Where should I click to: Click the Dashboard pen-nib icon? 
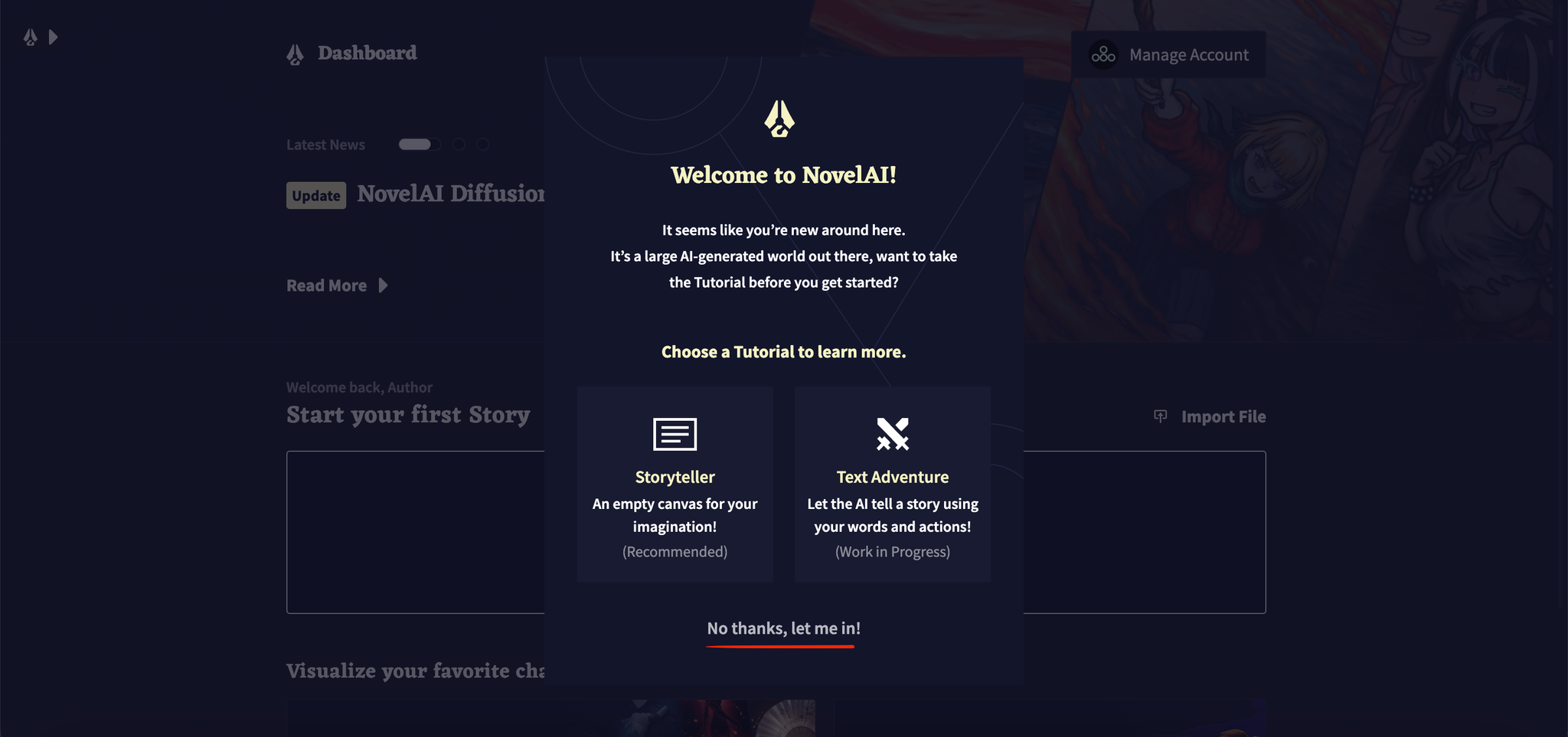[x=296, y=54]
